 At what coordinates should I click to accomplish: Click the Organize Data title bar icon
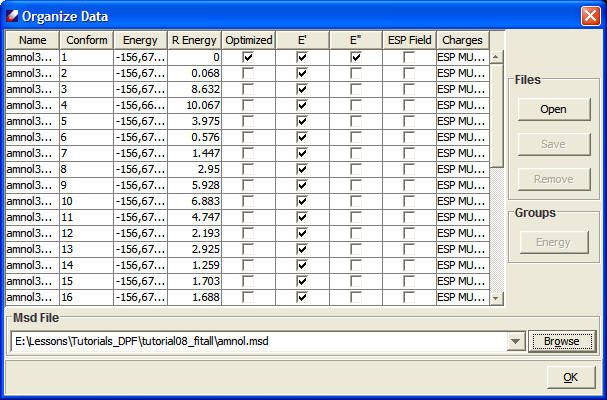13,16
